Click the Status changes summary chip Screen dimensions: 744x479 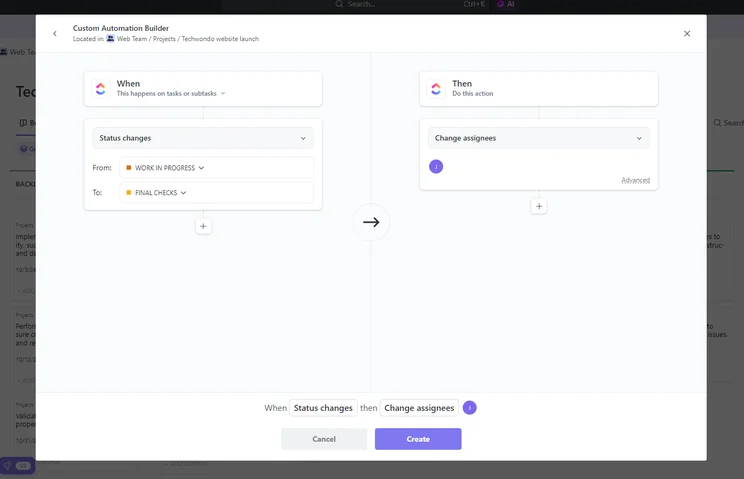323,408
